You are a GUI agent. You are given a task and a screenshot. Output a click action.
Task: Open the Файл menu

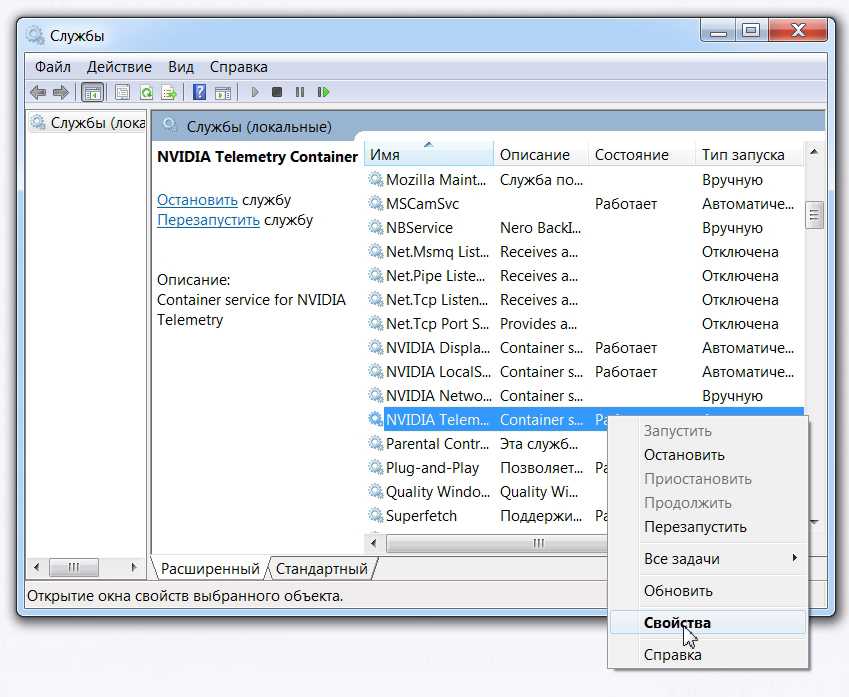click(x=52, y=67)
